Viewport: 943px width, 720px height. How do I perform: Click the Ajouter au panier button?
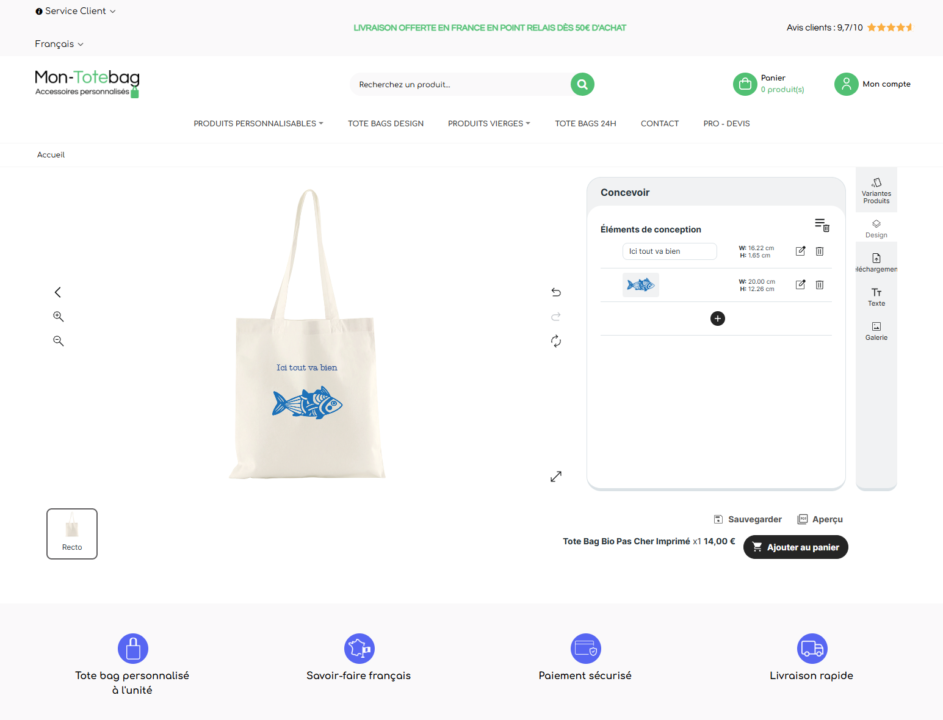(795, 547)
